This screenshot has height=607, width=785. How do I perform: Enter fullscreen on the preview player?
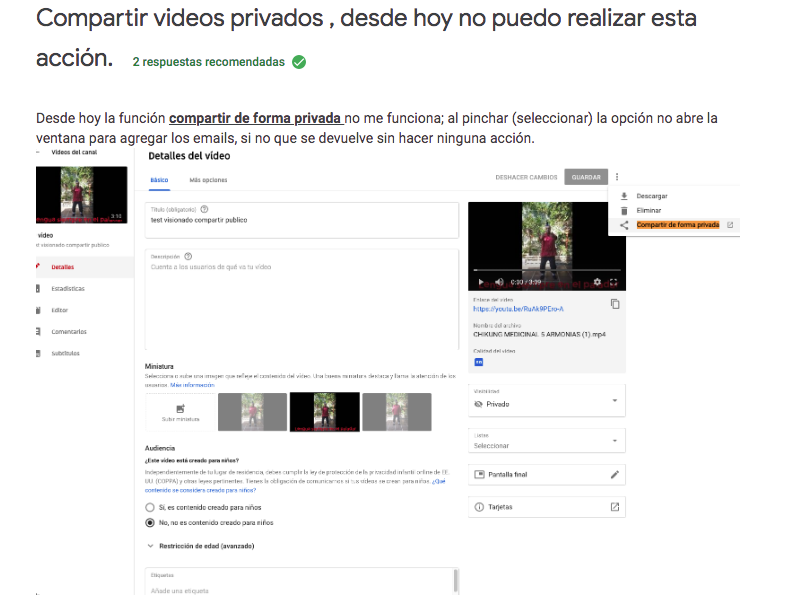(x=613, y=282)
